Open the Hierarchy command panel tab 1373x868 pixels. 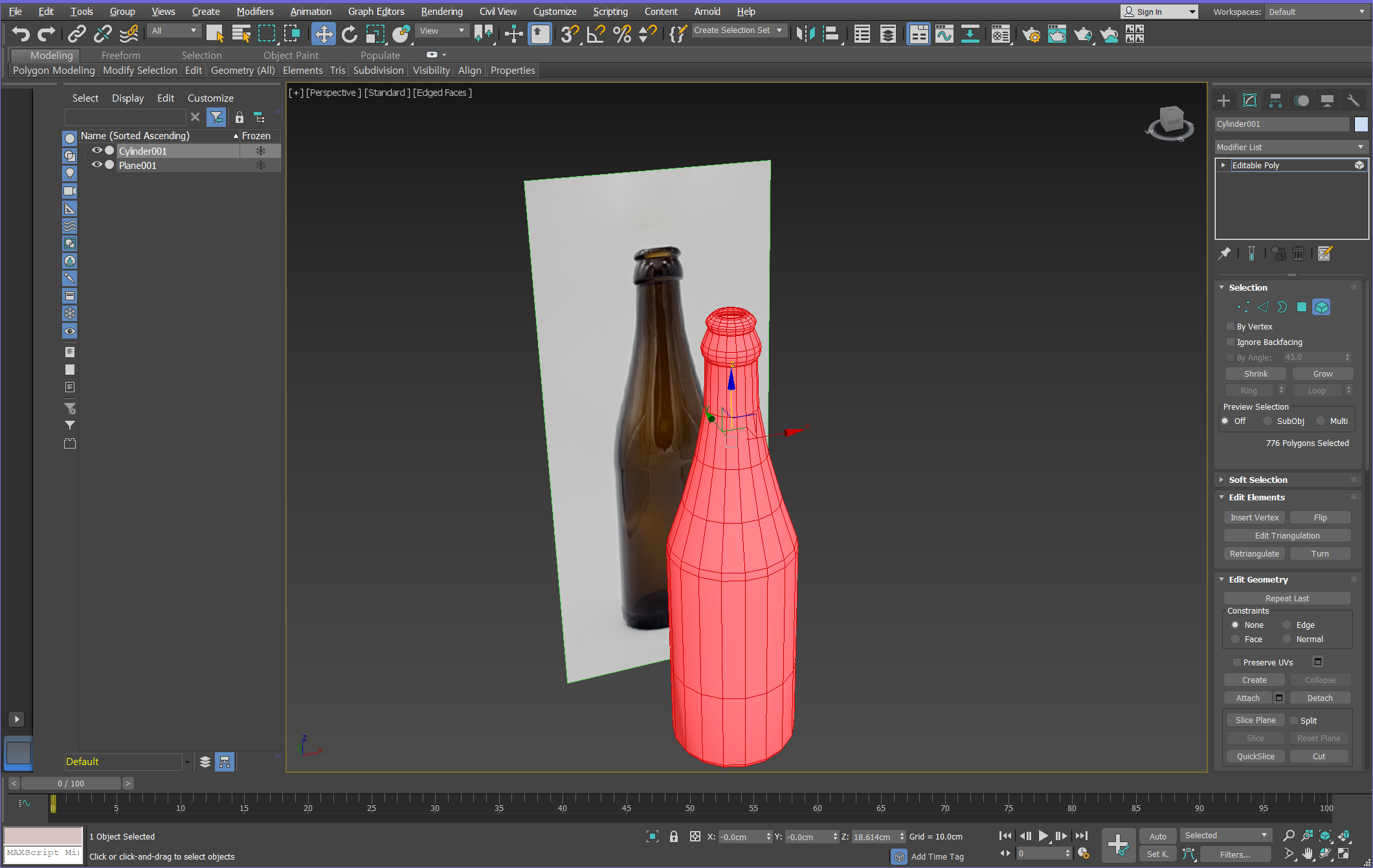pos(1275,100)
